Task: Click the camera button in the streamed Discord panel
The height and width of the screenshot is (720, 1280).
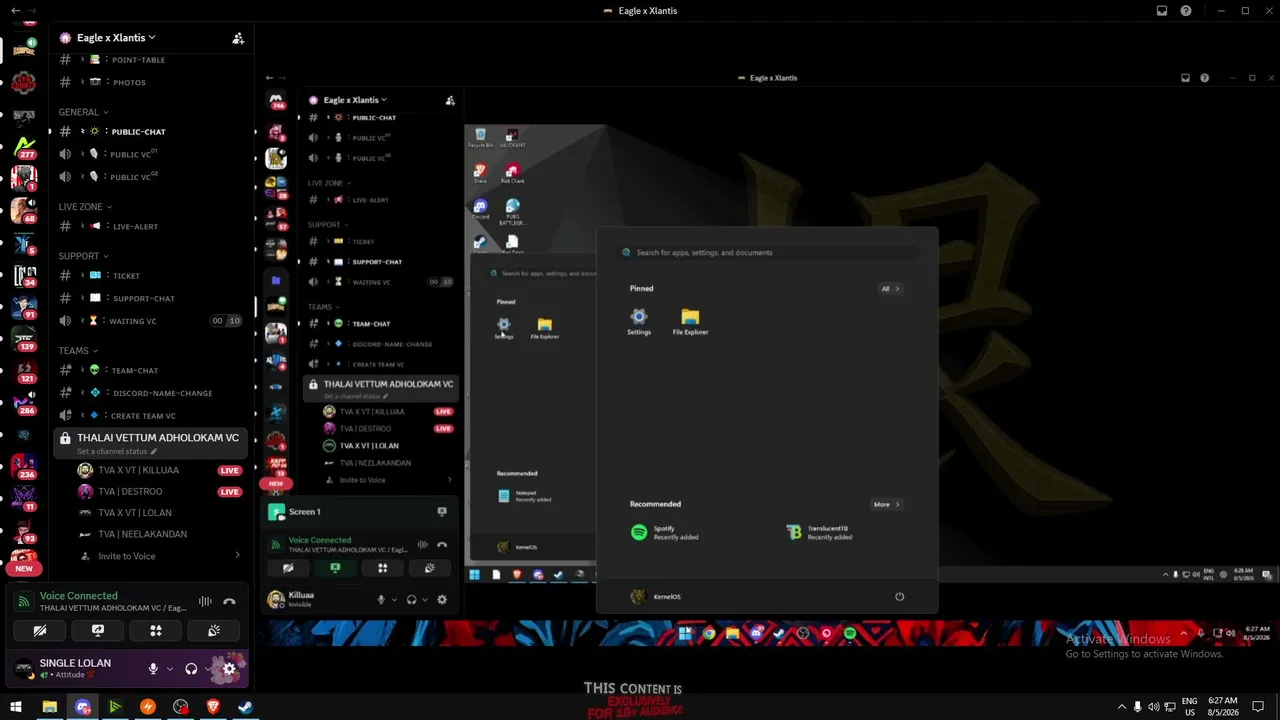Action: click(288, 568)
